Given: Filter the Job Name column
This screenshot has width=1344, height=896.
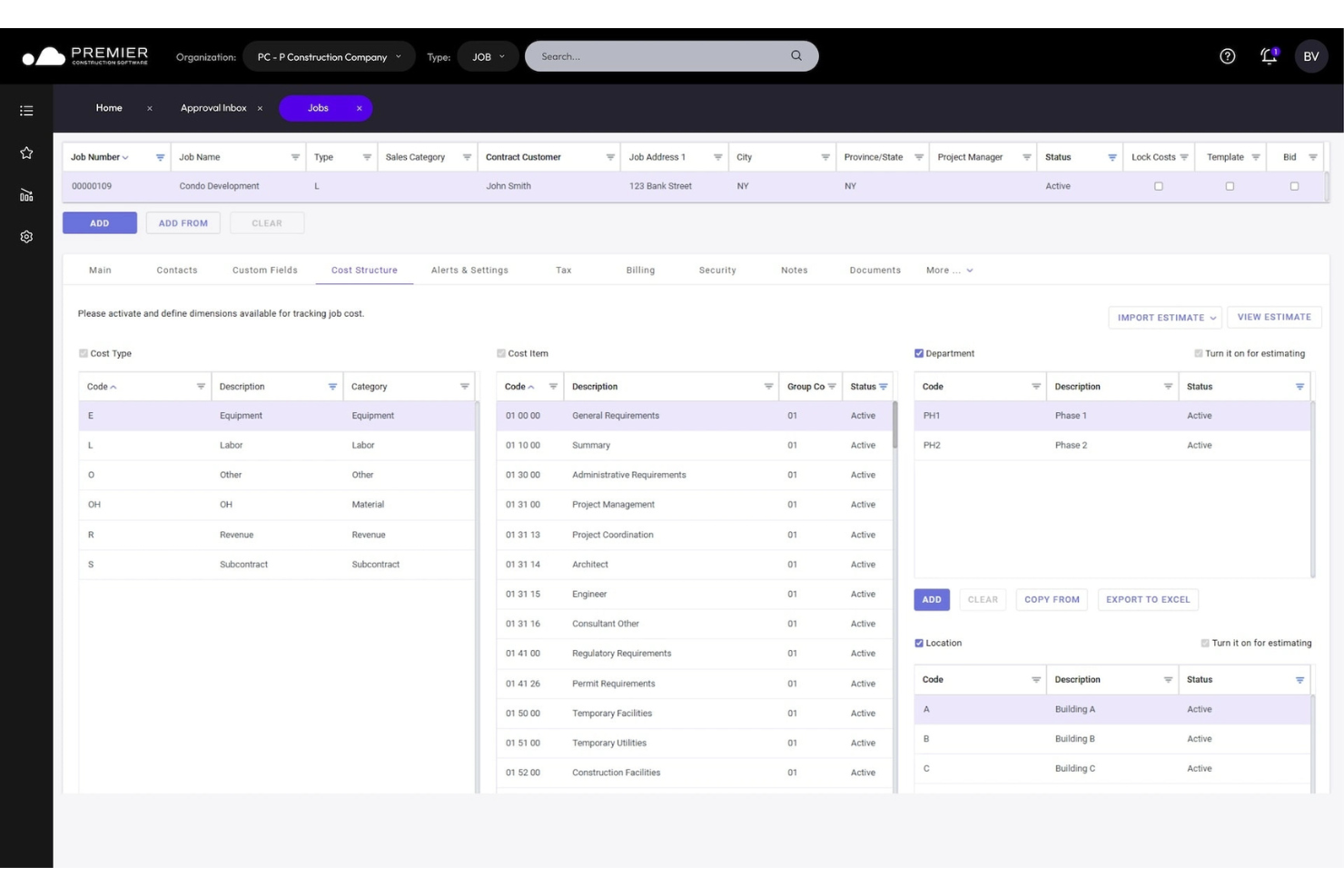Looking at the screenshot, I should point(295,157).
